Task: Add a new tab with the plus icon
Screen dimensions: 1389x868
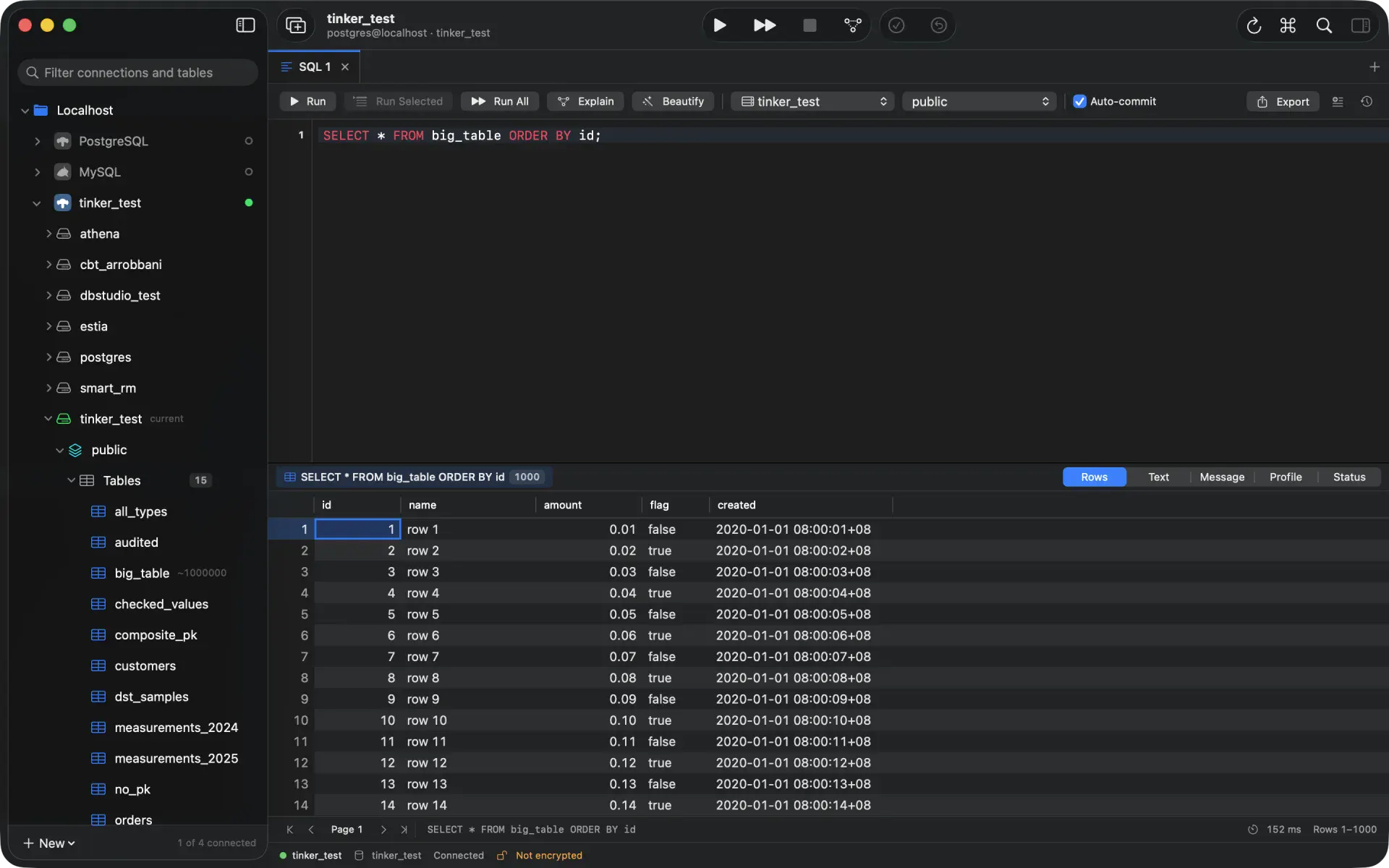Action: point(1374,67)
